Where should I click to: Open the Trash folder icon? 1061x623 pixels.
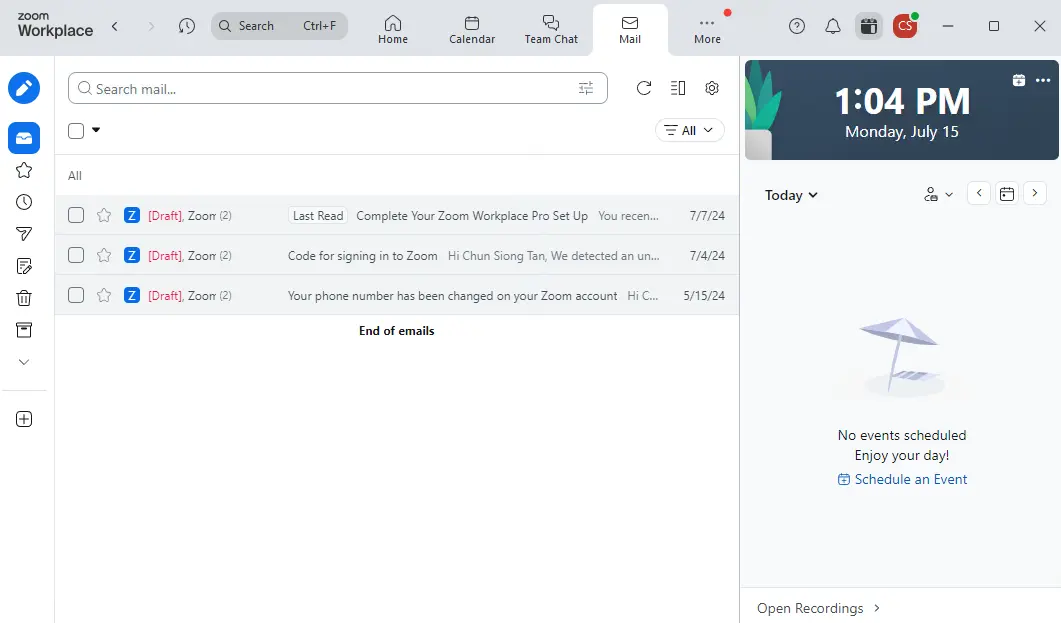24,298
